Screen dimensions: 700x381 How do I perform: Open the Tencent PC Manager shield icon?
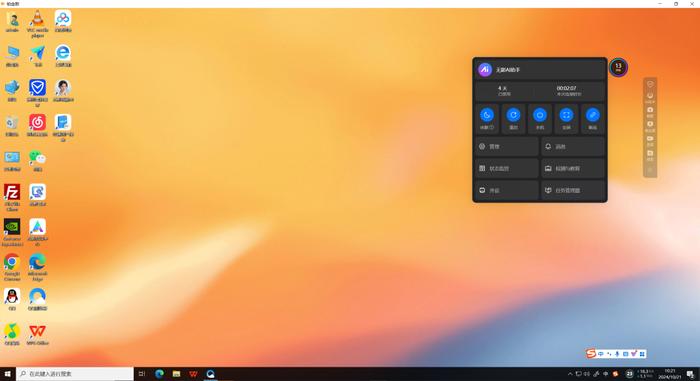pyautogui.click(x=38, y=93)
